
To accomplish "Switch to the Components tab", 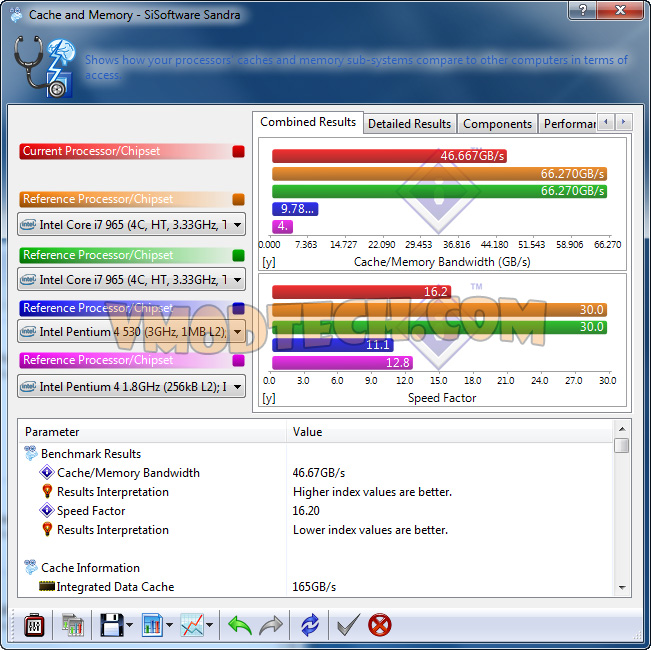I will (x=497, y=124).
